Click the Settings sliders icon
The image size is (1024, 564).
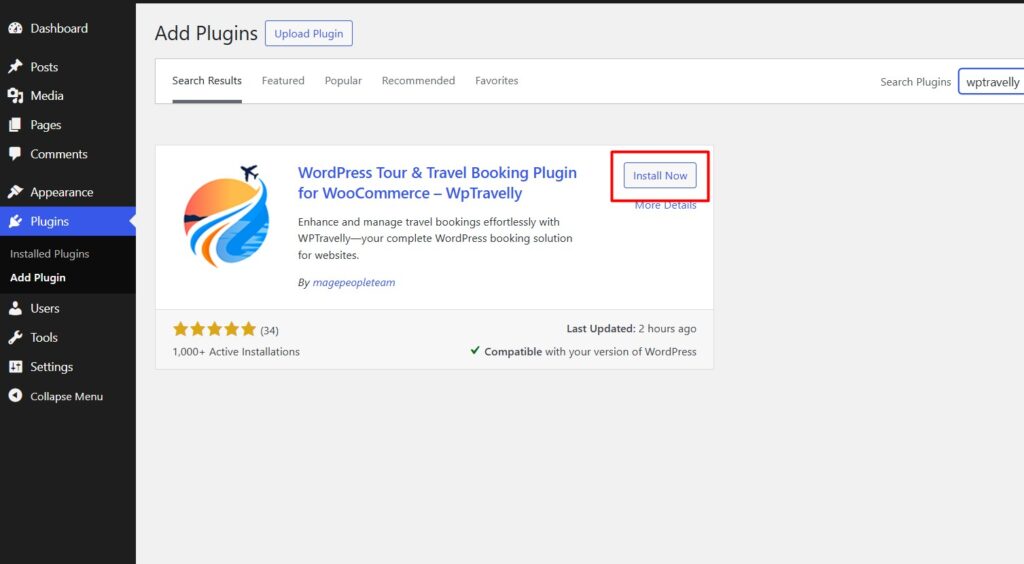[x=15, y=367]
